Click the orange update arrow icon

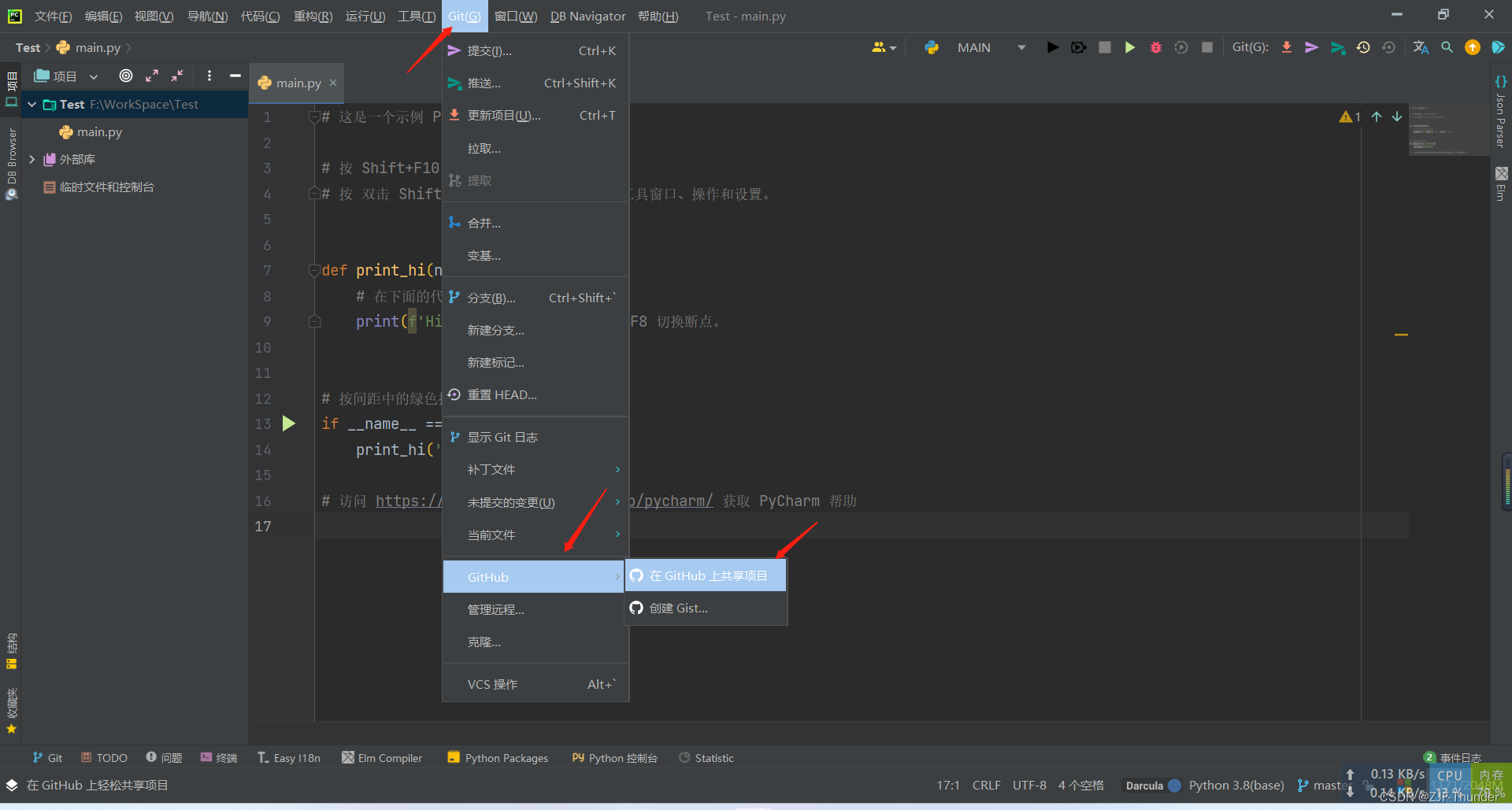(x=1472, y=47)
